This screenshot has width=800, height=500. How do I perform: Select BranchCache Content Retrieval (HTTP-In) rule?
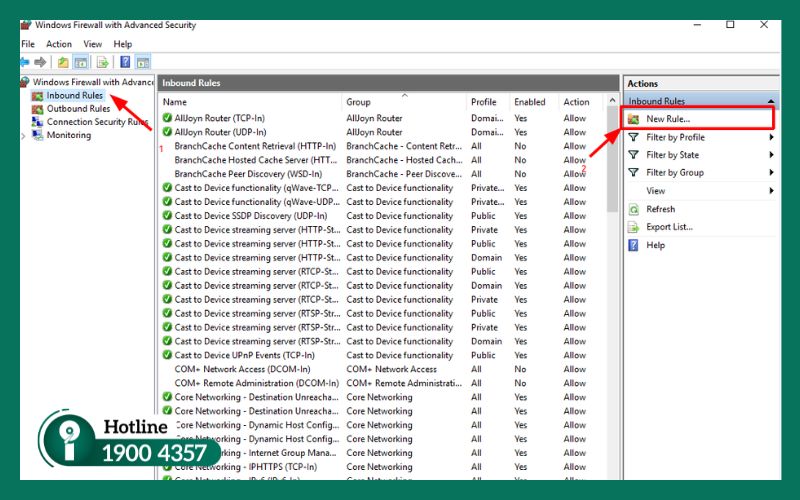point(255,146)
